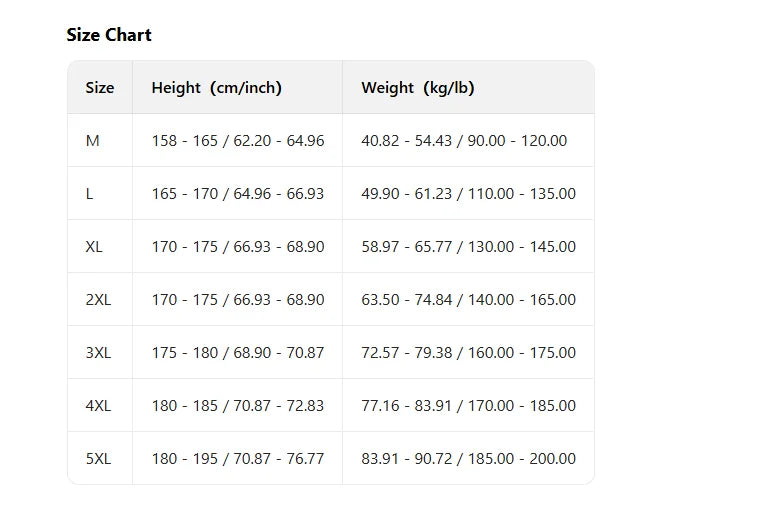Select the M size cell
This screenshot has width=762, height=517.
tap(100, 140)
